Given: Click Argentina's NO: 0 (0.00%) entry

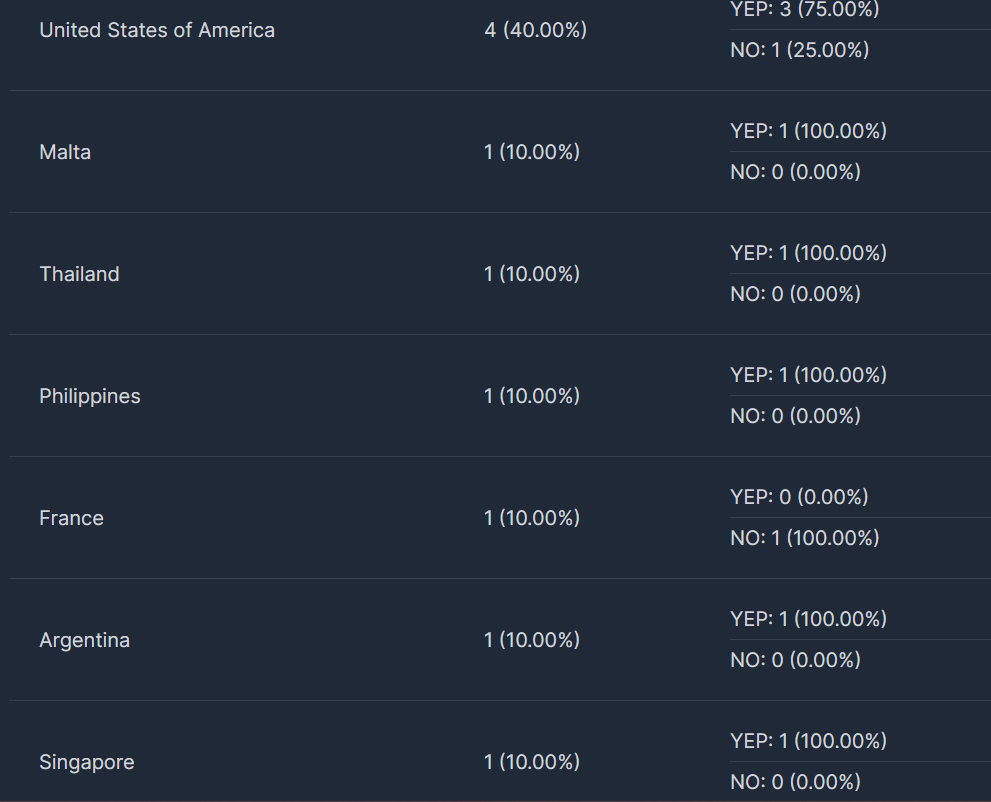Looking at the screenshot, I should (x=795, y=660).
